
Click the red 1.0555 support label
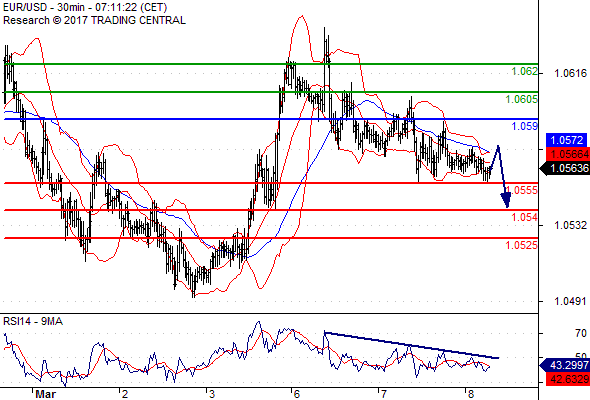[x=522, y=190]
